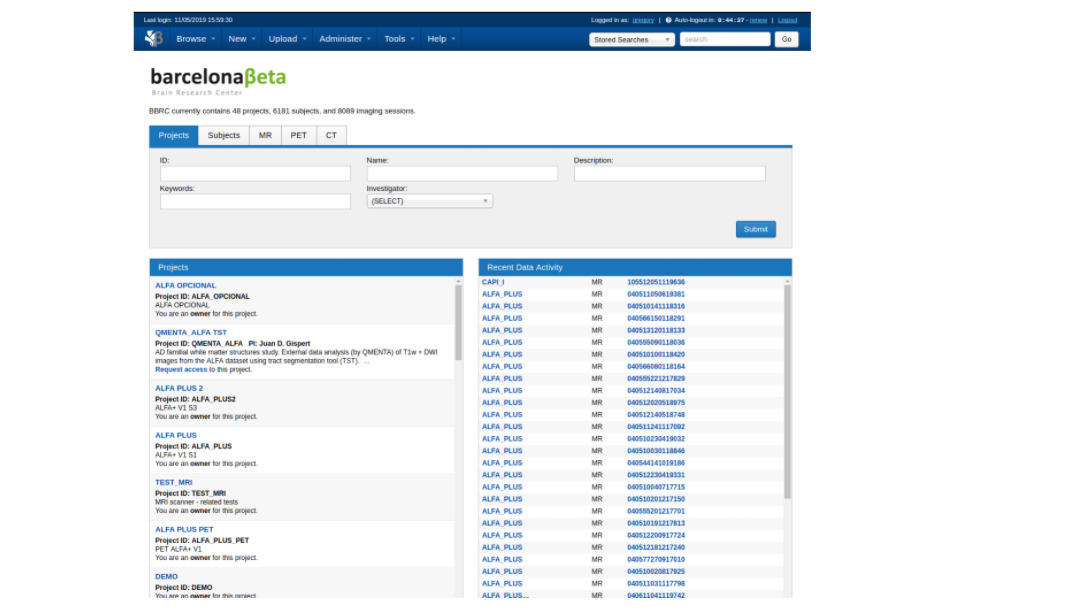Screen dimensions: 1084x610
Task: Click the Logout link
Action: click(x=787, y=20)
